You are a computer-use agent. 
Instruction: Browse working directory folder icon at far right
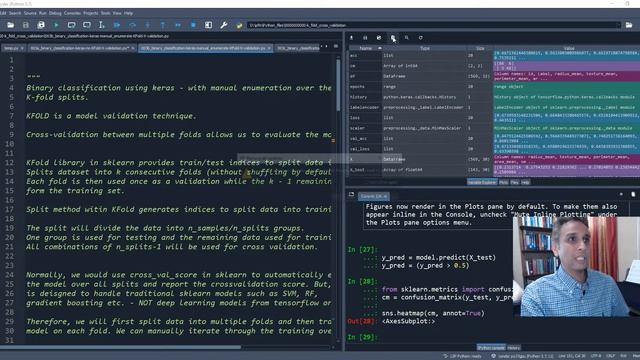coord(629,25)
